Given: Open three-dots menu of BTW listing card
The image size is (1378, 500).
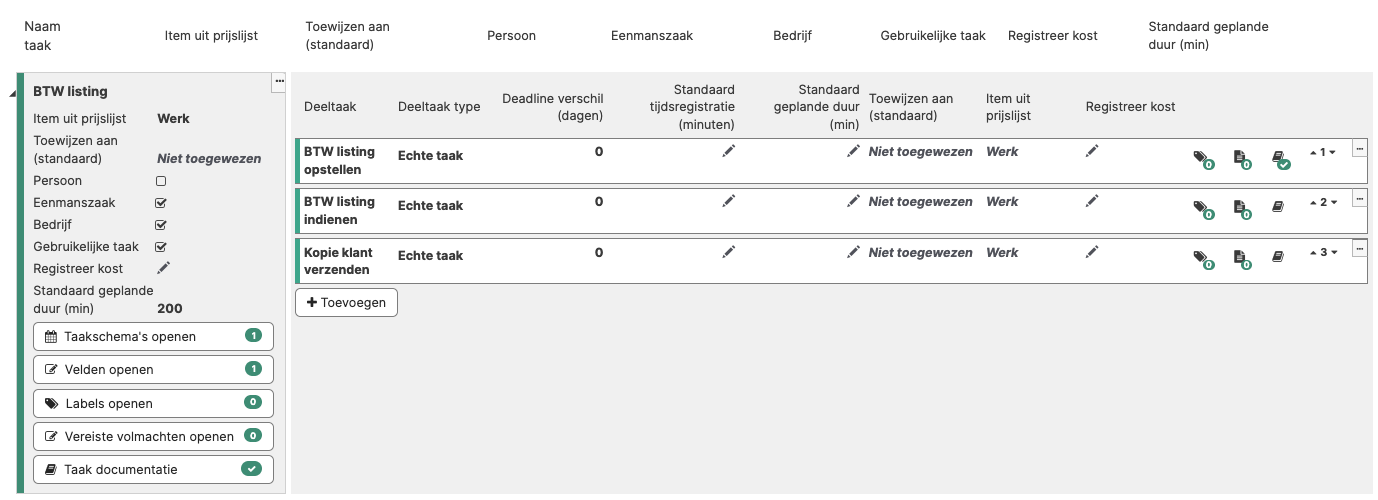Looking at the screenshot, I should [279, 81].
